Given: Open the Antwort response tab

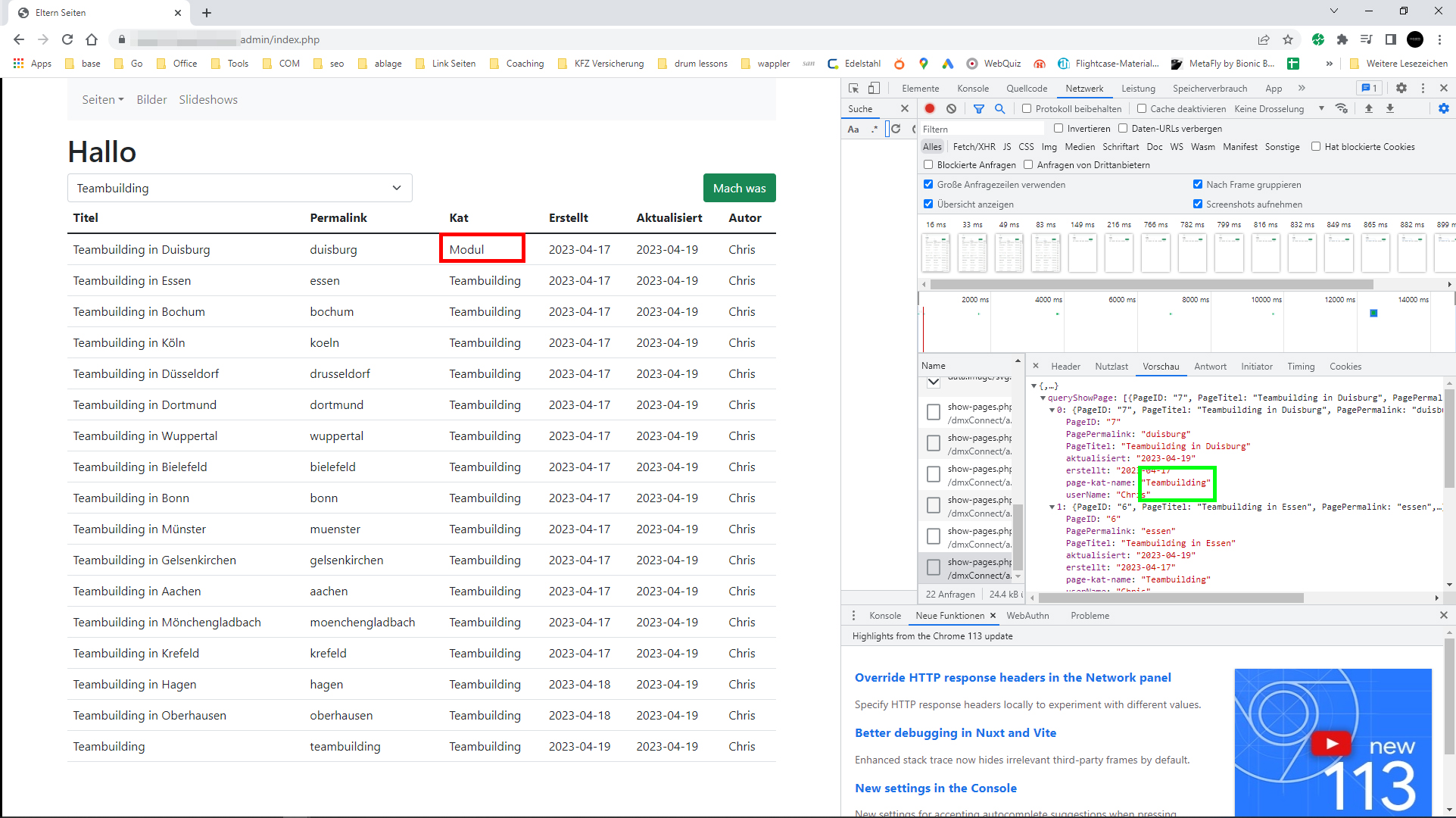Looking at the screenshot, I should click(x=1209, y=366).
